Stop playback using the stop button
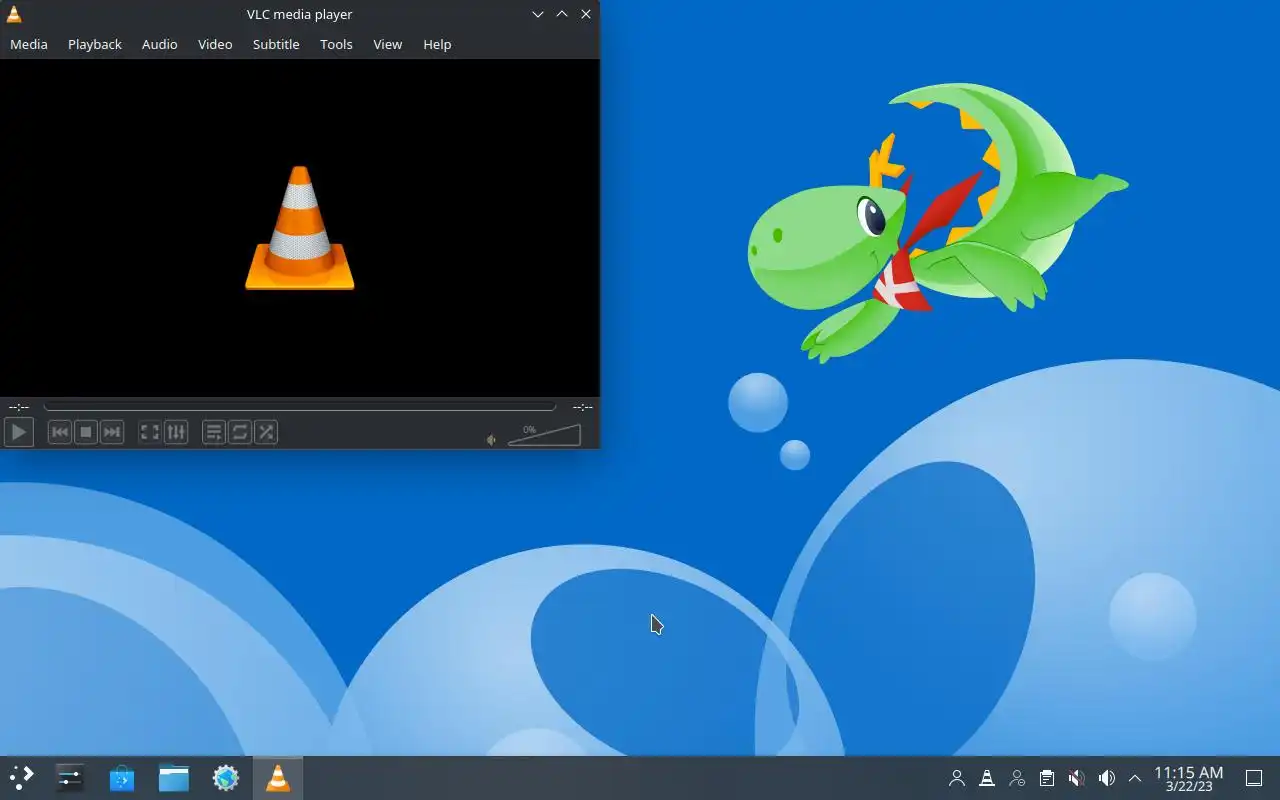Screen dimensions: 1280x800 coord(86,432)
